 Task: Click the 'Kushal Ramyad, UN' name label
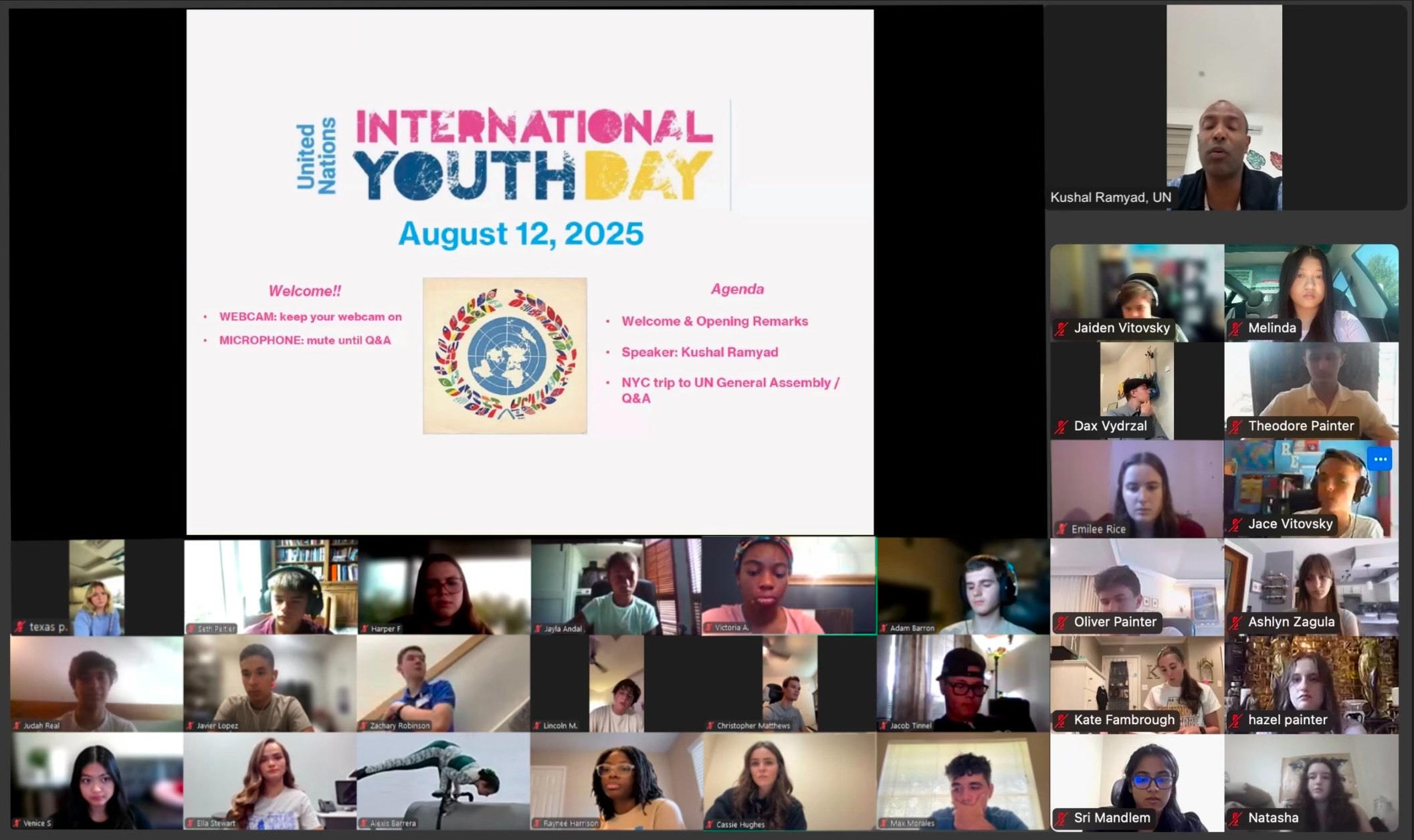click(x=1110, y=197)
